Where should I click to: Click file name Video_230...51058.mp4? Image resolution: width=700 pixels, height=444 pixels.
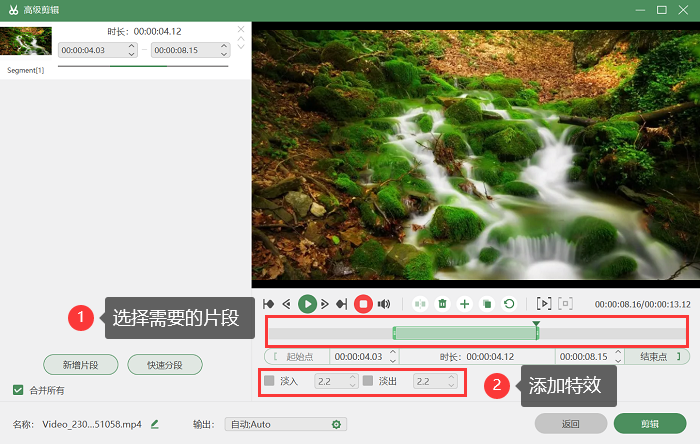click(x=92, y=424)
